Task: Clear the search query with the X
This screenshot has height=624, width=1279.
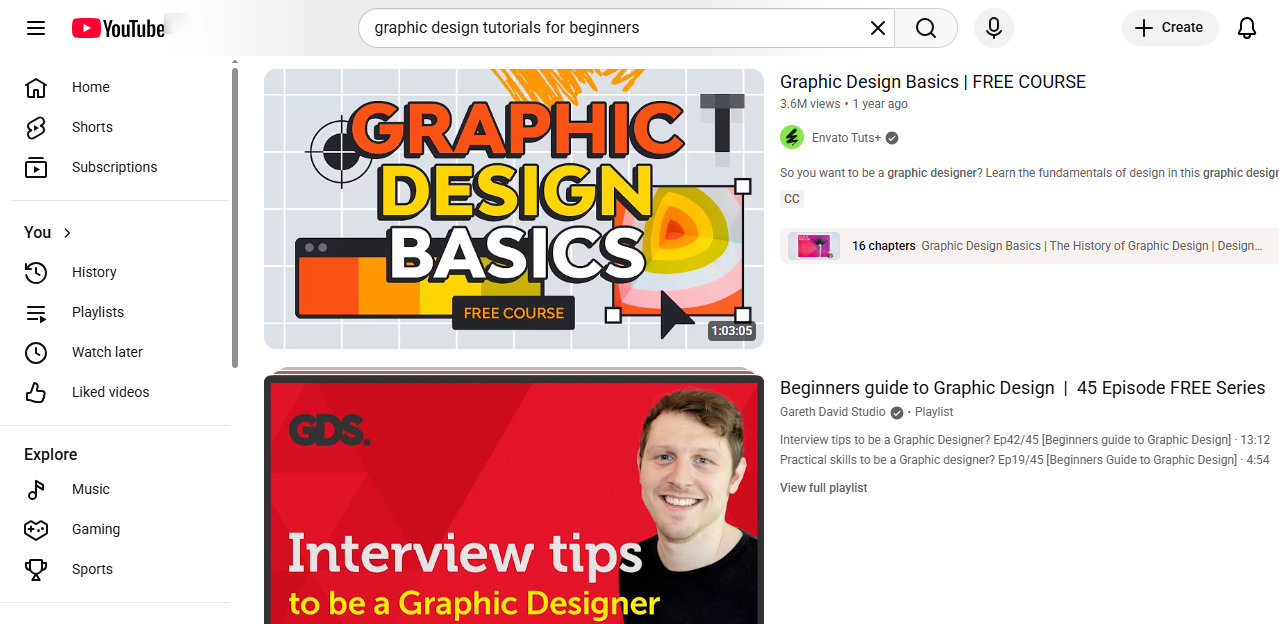Action: coord(877,28)
